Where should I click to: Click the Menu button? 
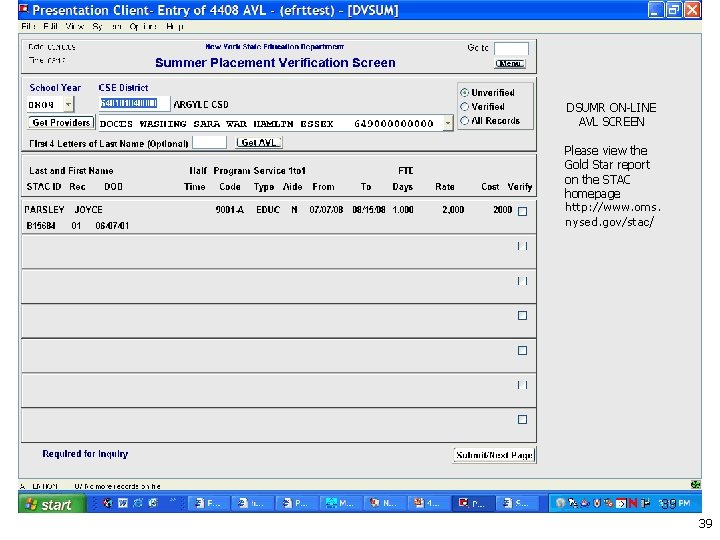click(510, 63)
